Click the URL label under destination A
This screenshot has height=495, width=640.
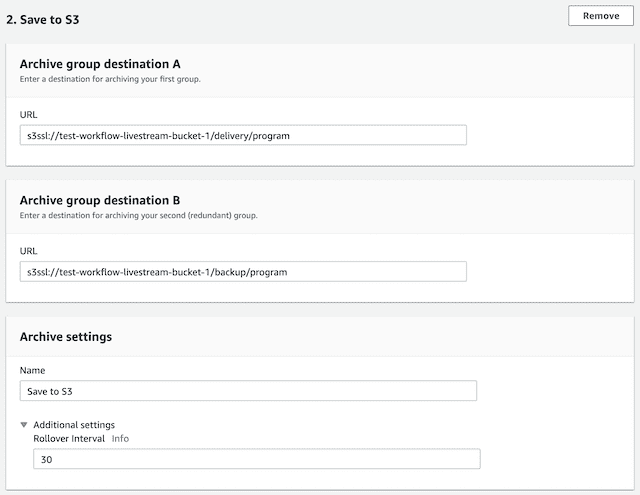pyautogui.click(x=29, y=115)
